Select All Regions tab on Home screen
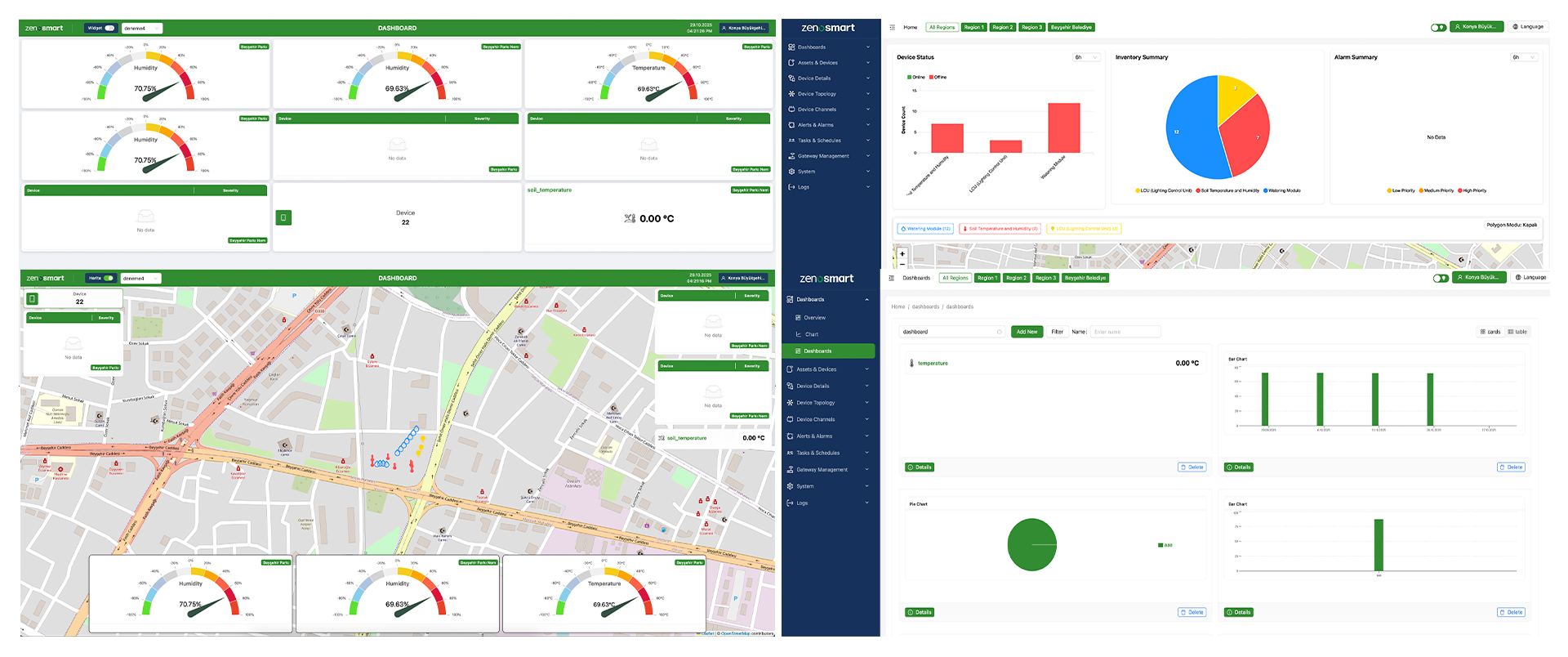The height and width of the screenshot is (657, 1568). click(942, 27)
